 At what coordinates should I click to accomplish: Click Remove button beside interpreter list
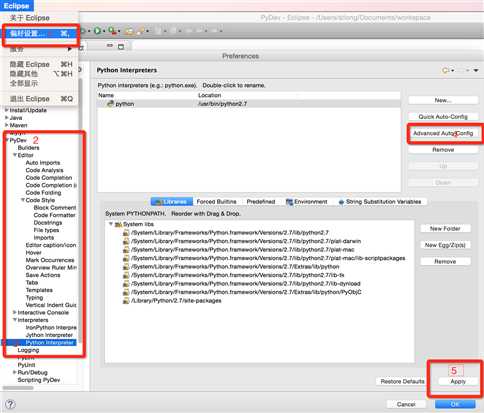point(443,150)
